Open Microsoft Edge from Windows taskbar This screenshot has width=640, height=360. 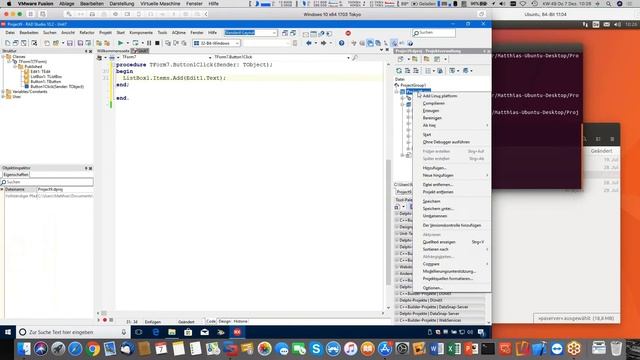pos(156,332)
